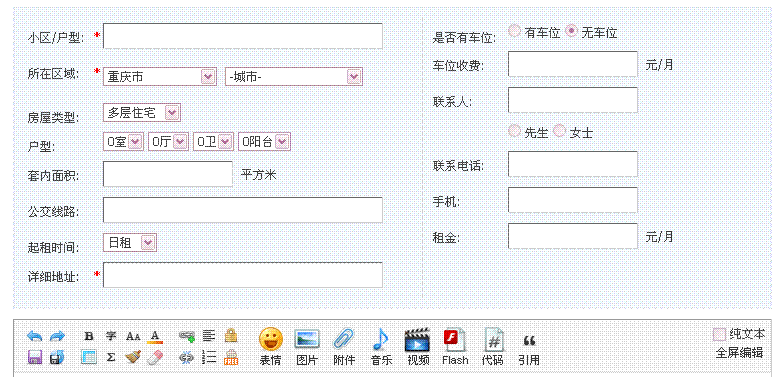Insert a quote (引用)

529,348
